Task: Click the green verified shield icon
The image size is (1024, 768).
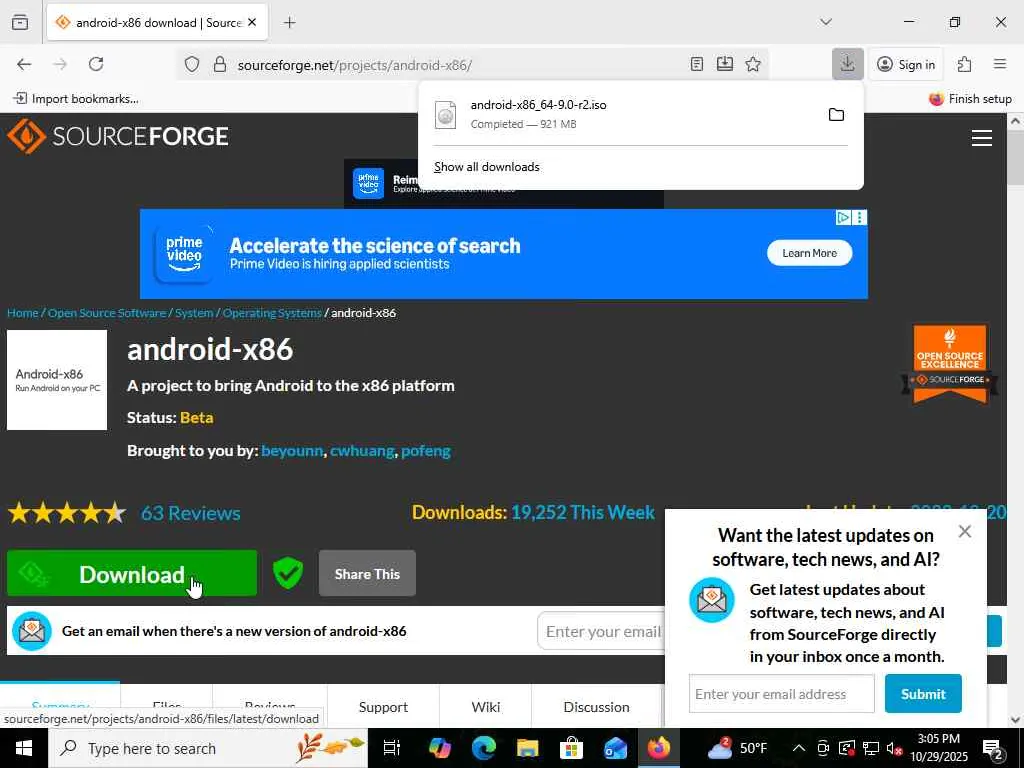Action: (287, 573)
